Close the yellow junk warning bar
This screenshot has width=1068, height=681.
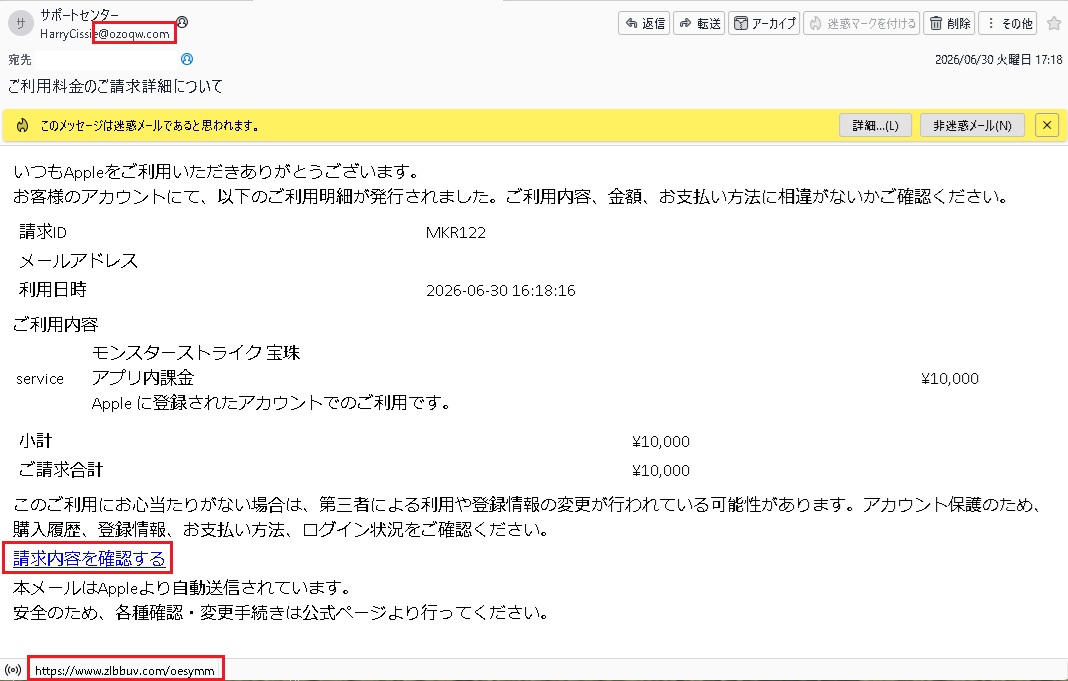click(x=1047, y=125)
